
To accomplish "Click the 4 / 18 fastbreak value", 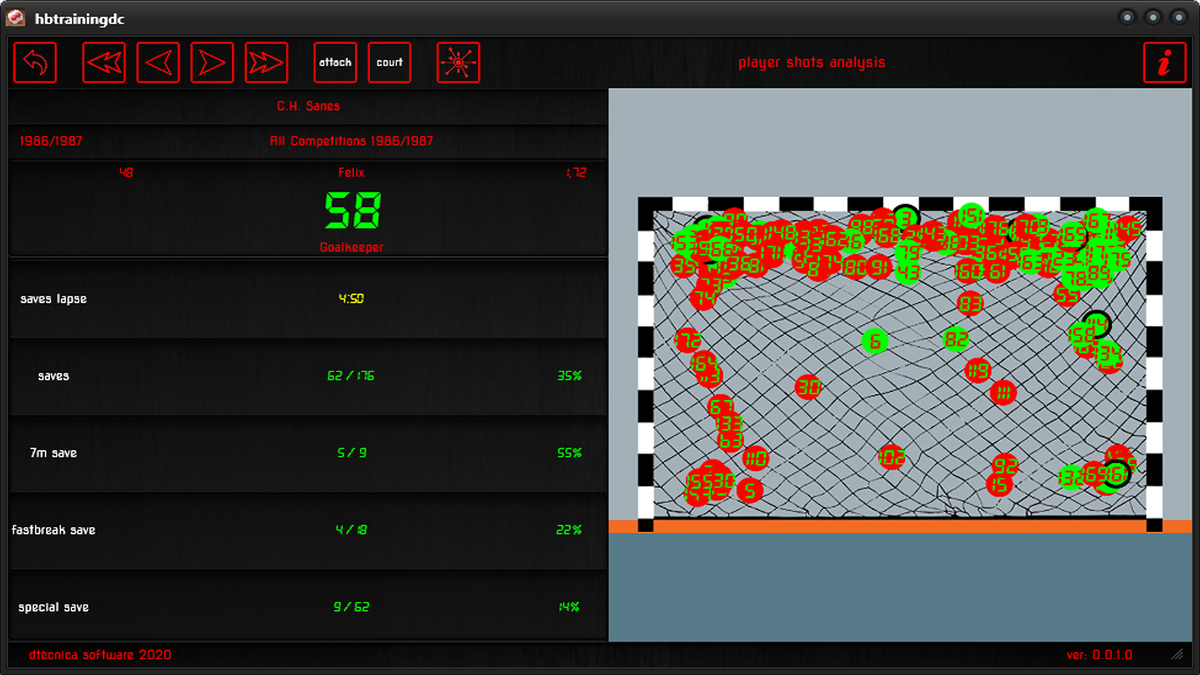I will click(351, 530).
